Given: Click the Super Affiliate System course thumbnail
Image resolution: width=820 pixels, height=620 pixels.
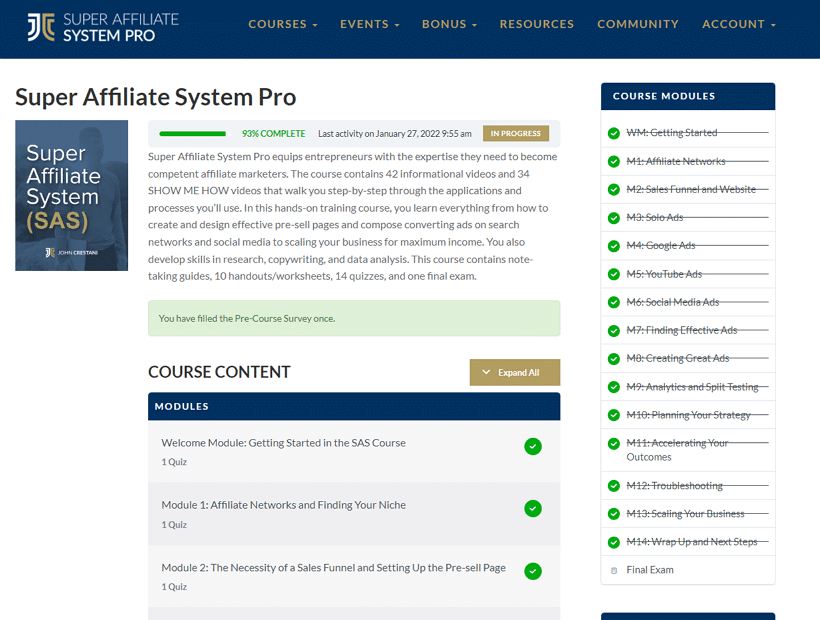Looking at the screenshot, I should [72, 196].
